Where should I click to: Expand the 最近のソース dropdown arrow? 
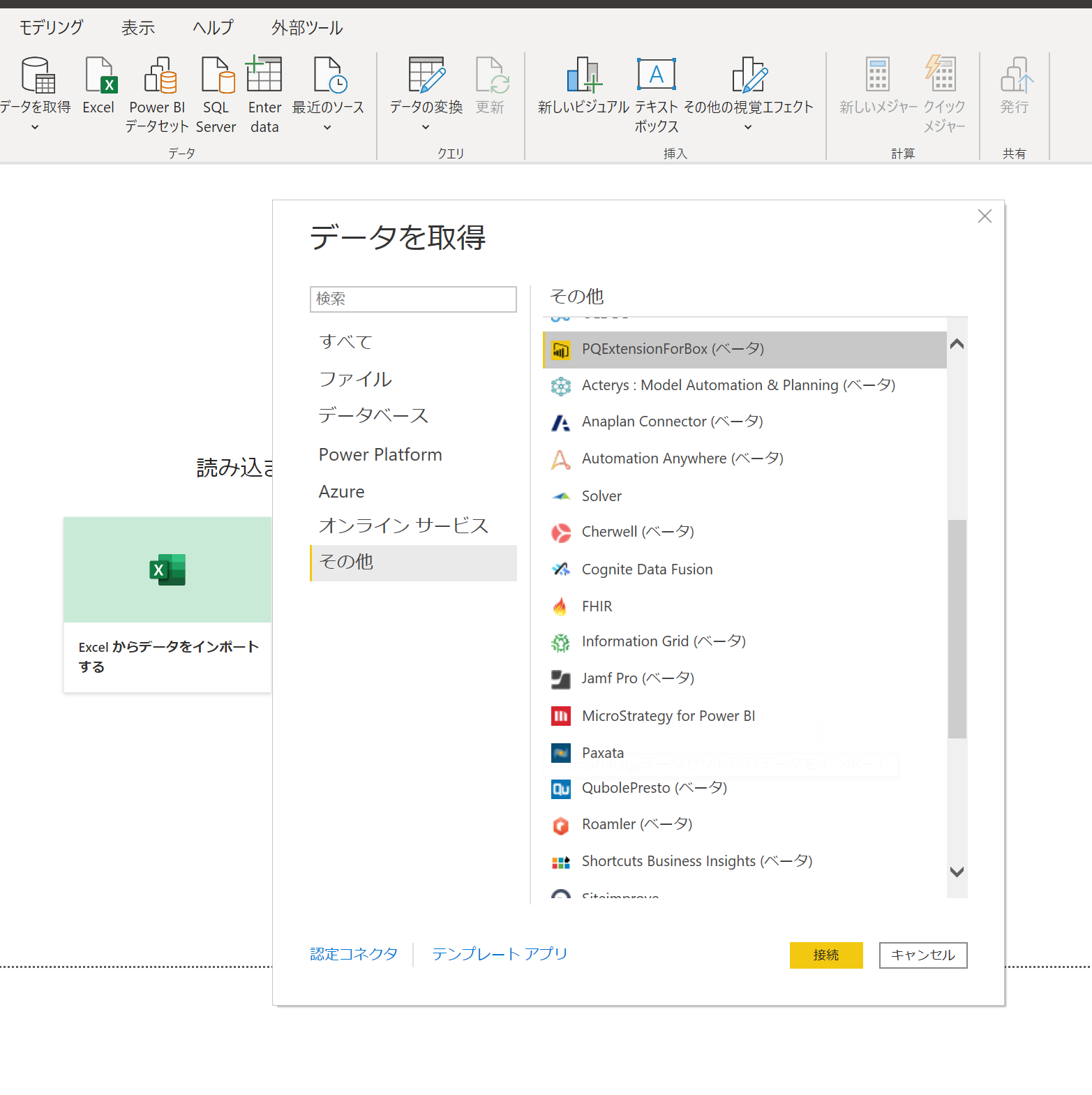tap(327, 127)
